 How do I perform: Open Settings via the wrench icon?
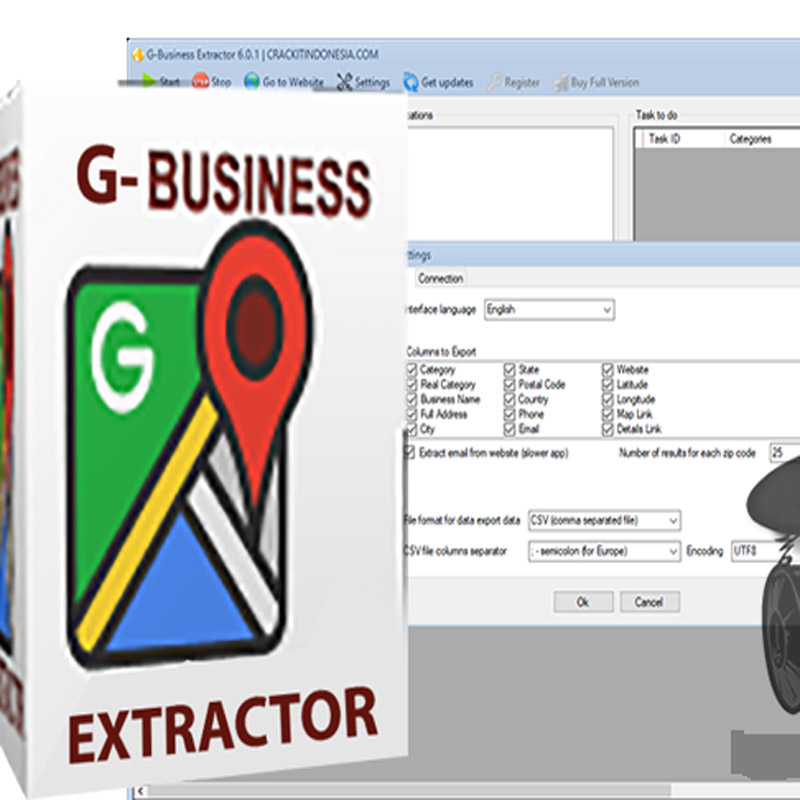(x=342, y=80)
